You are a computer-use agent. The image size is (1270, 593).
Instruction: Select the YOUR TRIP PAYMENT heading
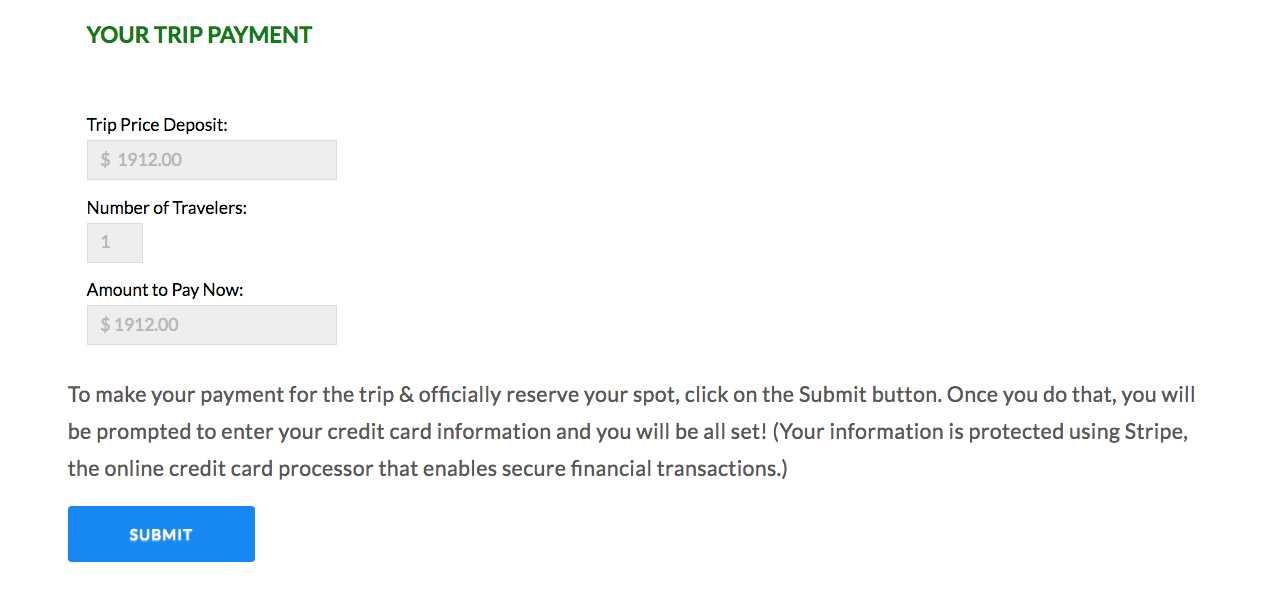198,34
